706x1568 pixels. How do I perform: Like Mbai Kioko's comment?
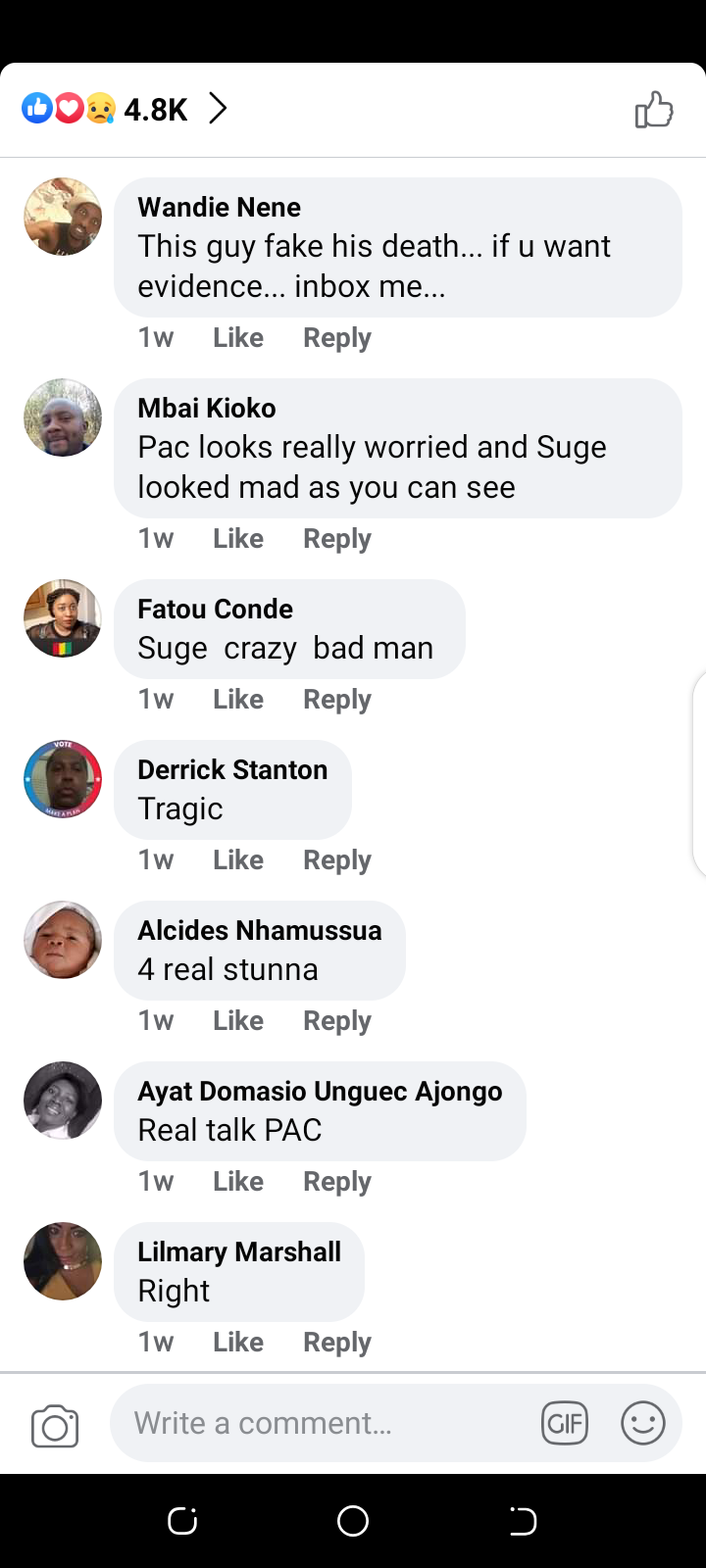238,539
